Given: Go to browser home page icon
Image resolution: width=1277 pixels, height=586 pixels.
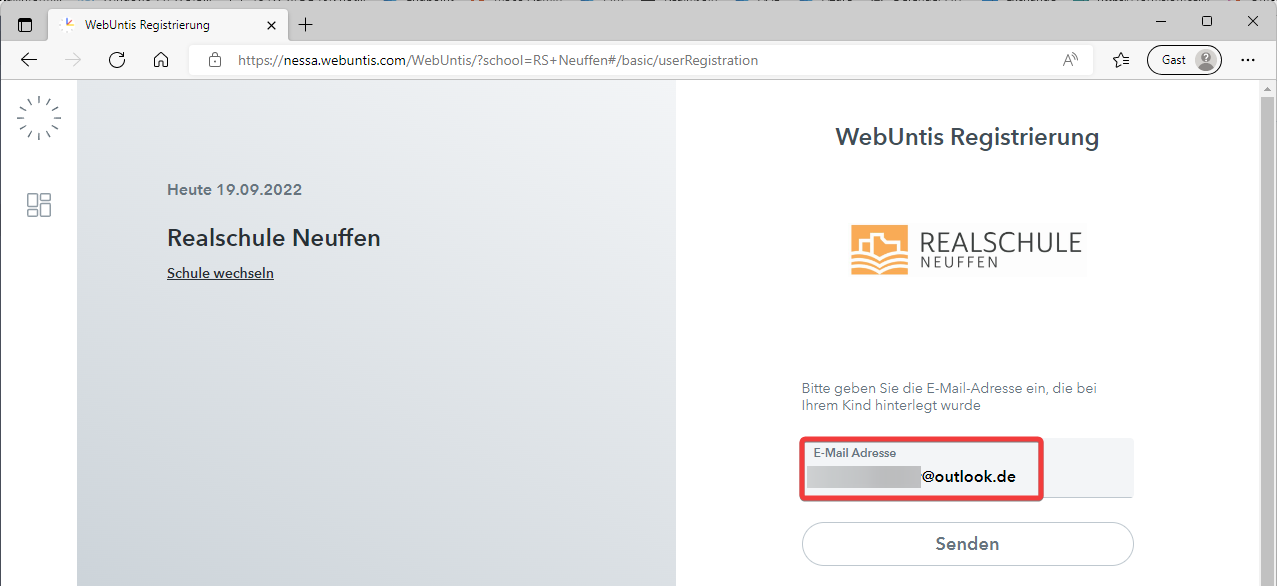Looking at the screenshot, I should click(161, 60).
